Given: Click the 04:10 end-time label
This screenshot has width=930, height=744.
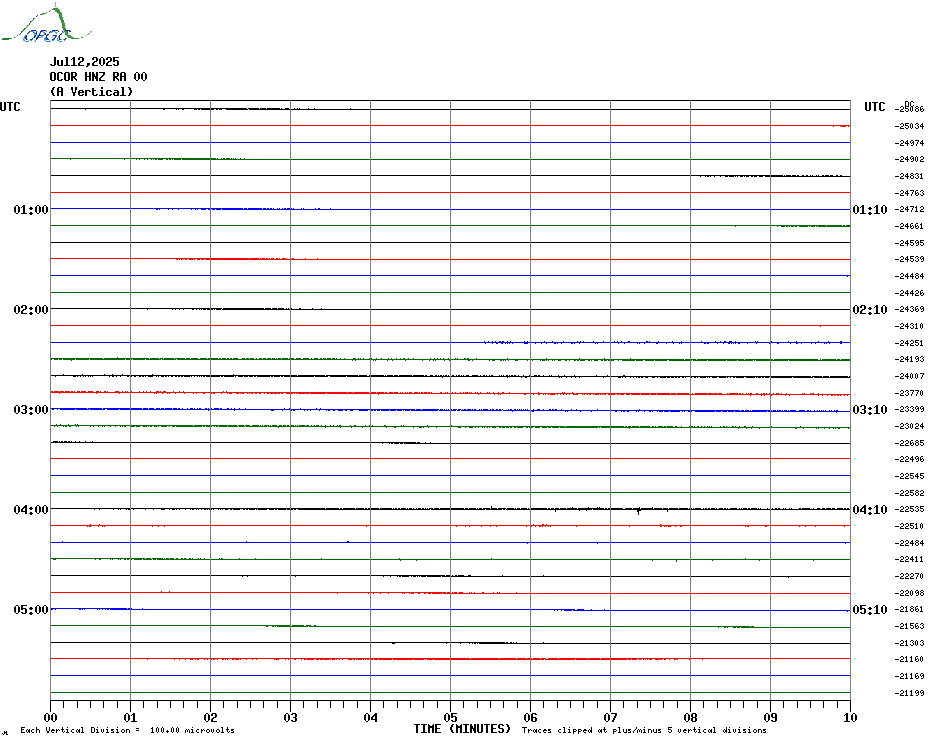Looking at the screenshot, I should click(x=870, y=510).
